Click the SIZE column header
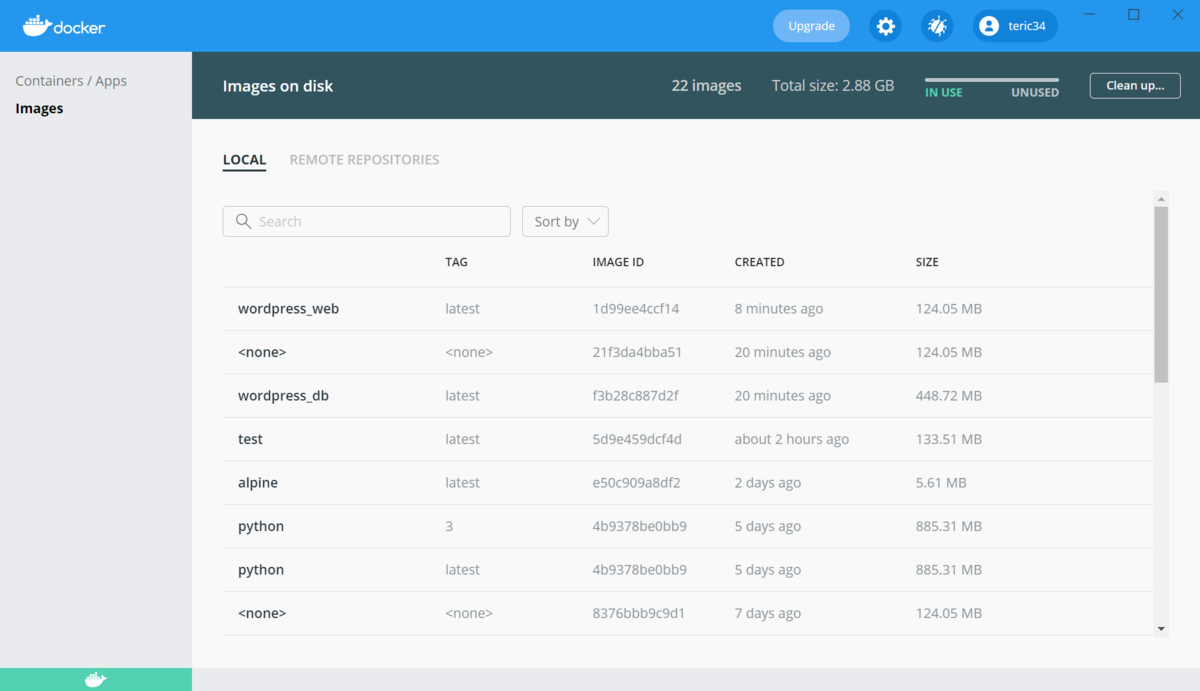 (x=927, y=262)
